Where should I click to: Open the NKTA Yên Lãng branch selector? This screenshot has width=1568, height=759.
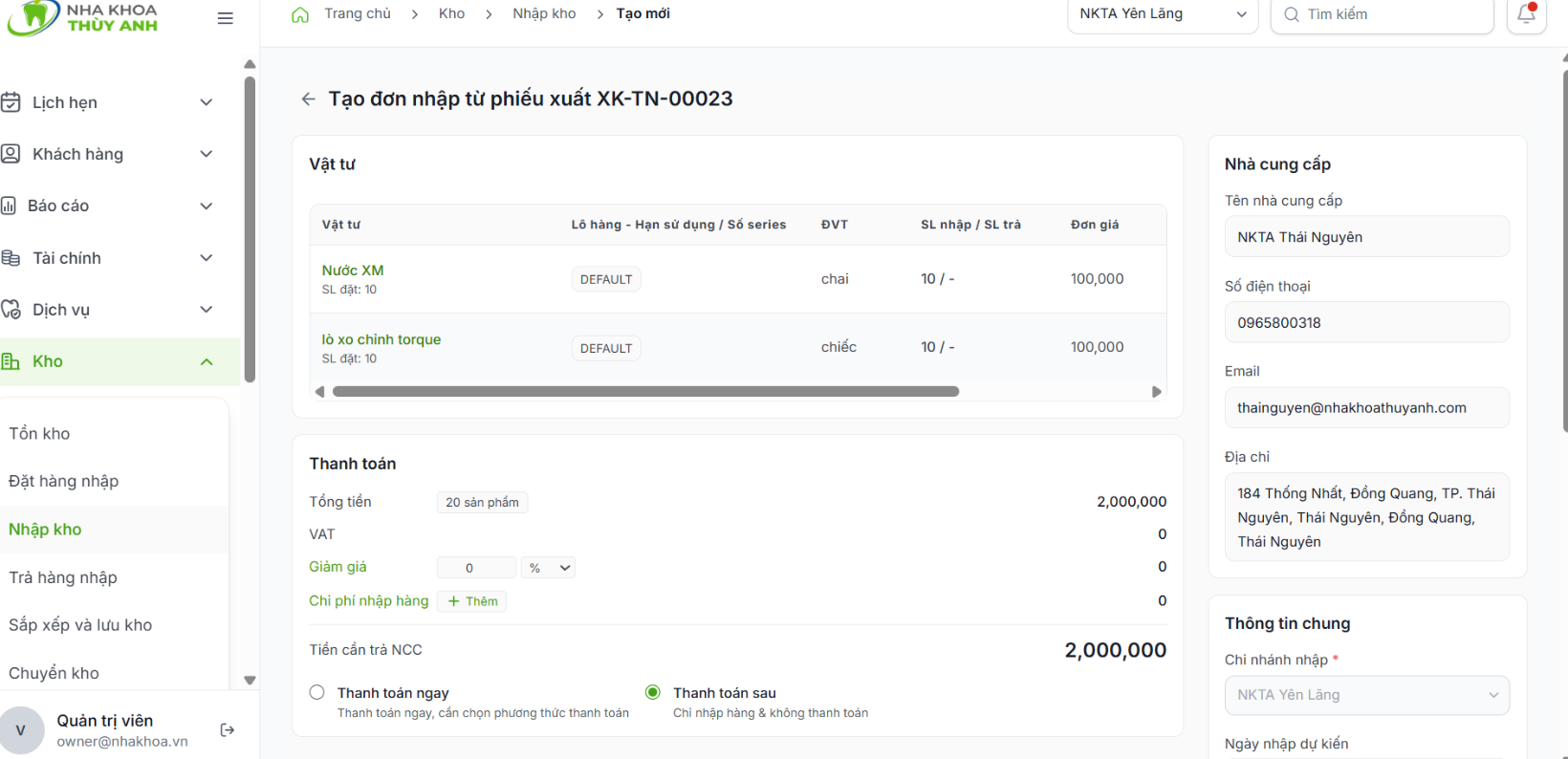tap(1163, 14)
